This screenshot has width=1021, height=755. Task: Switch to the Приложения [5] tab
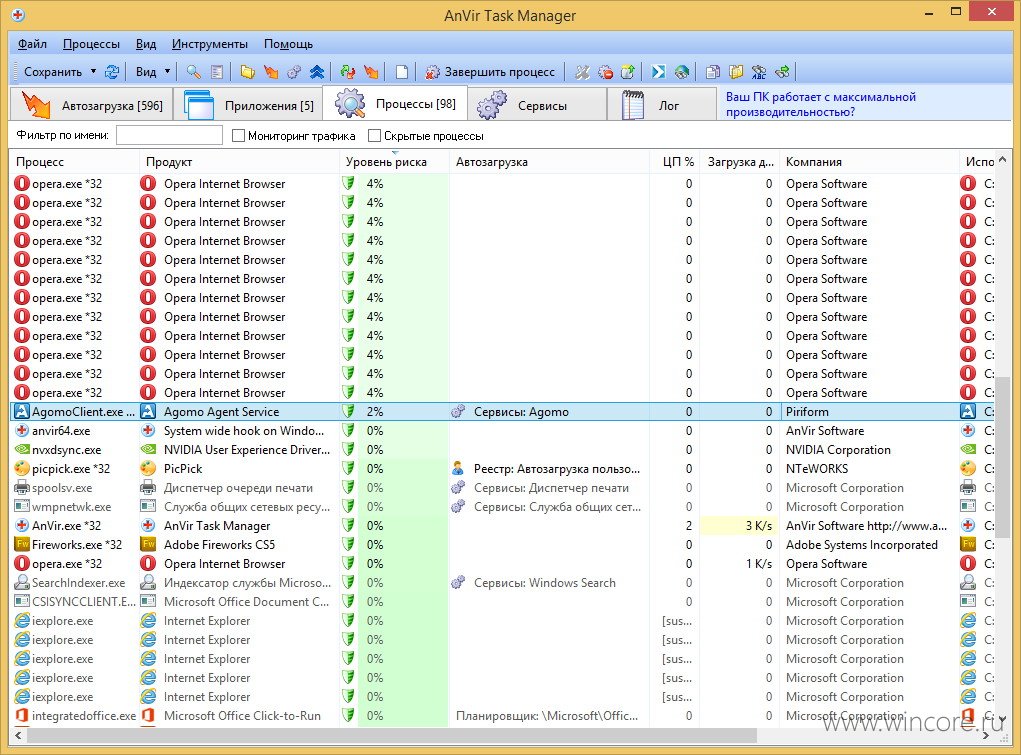click(x=248, y=105)
